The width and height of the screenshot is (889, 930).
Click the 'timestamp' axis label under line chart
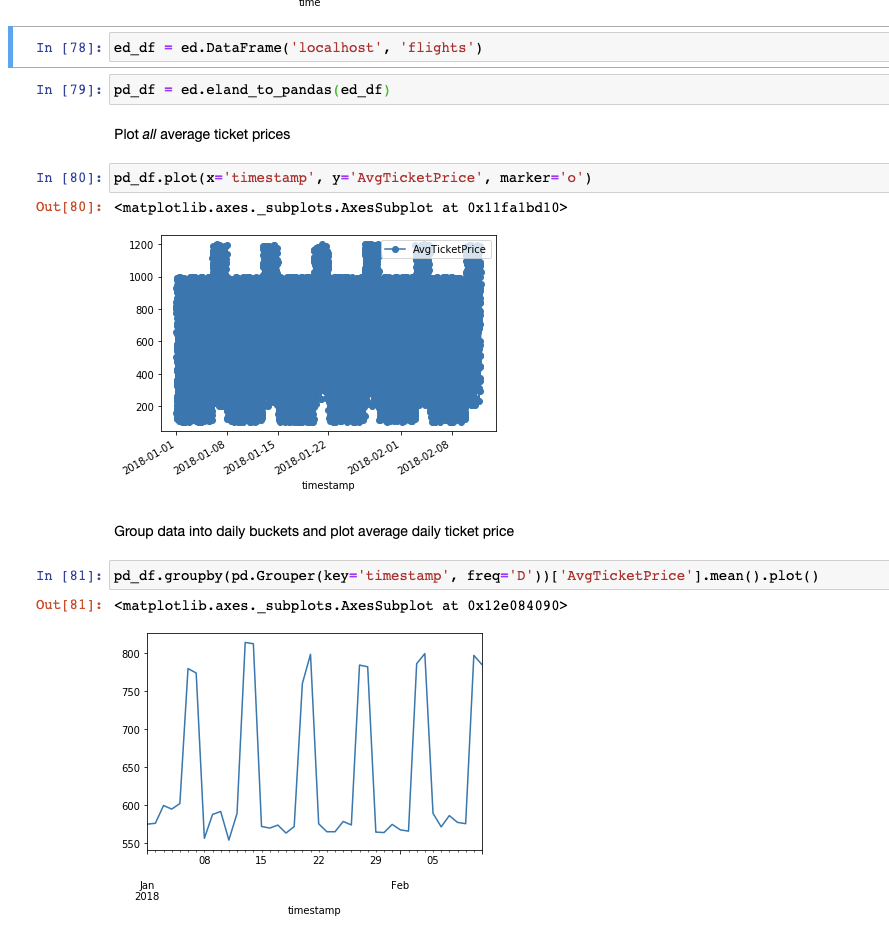pos(314,910)
